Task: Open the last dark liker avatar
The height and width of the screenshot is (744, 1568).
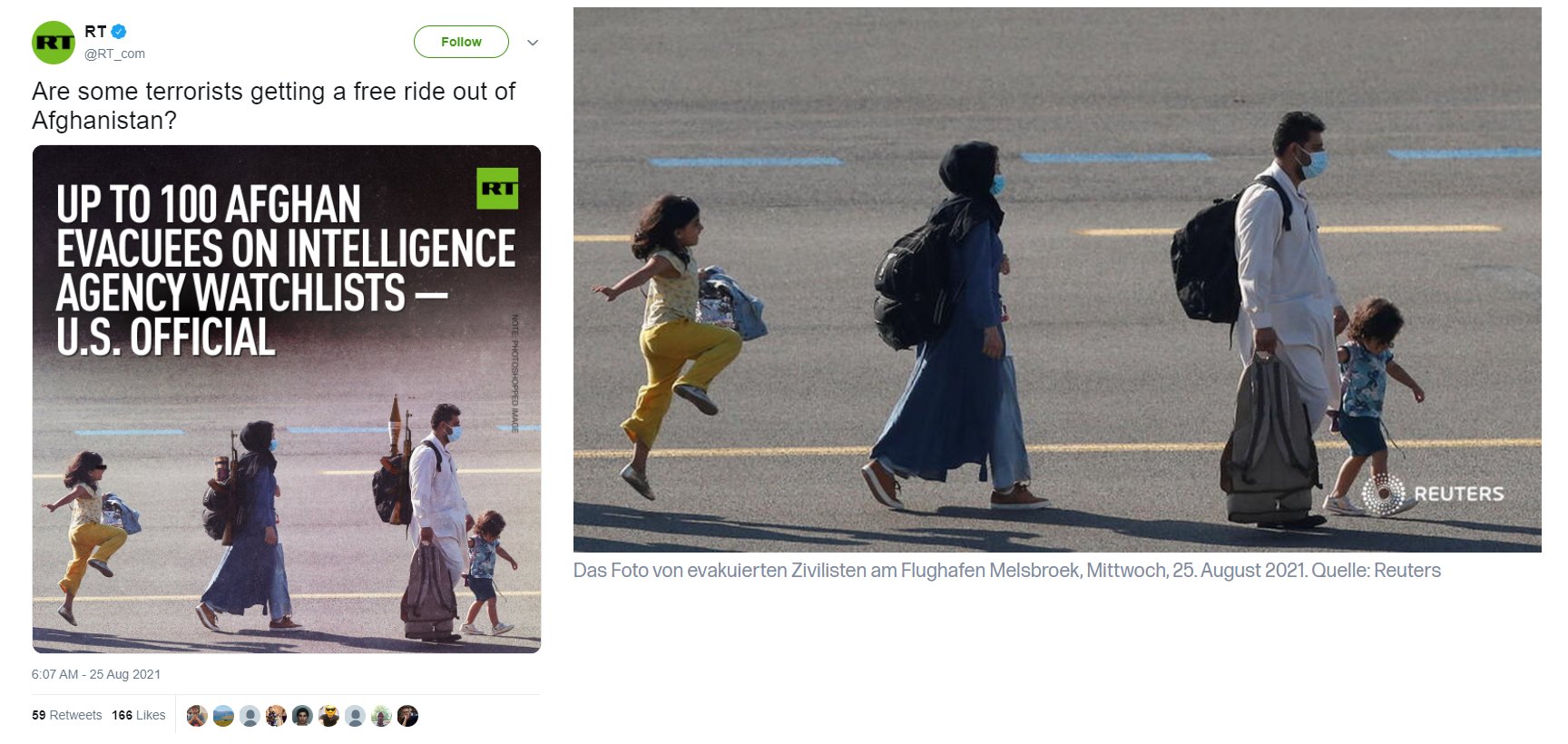Action: [407, 716]
